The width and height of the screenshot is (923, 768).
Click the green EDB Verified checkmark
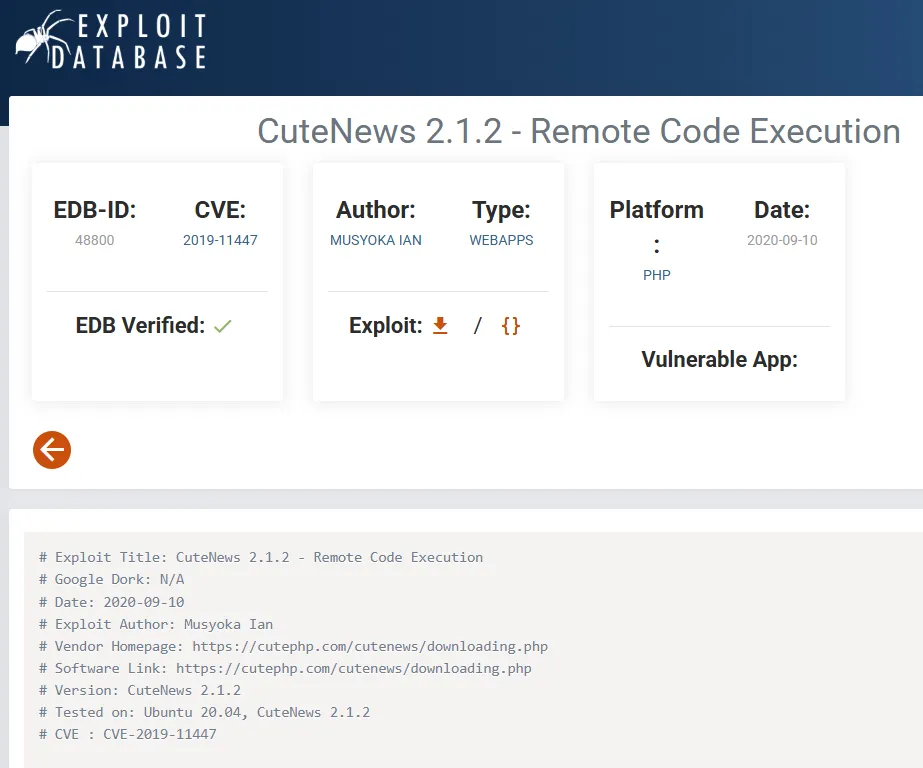(223, 326)
